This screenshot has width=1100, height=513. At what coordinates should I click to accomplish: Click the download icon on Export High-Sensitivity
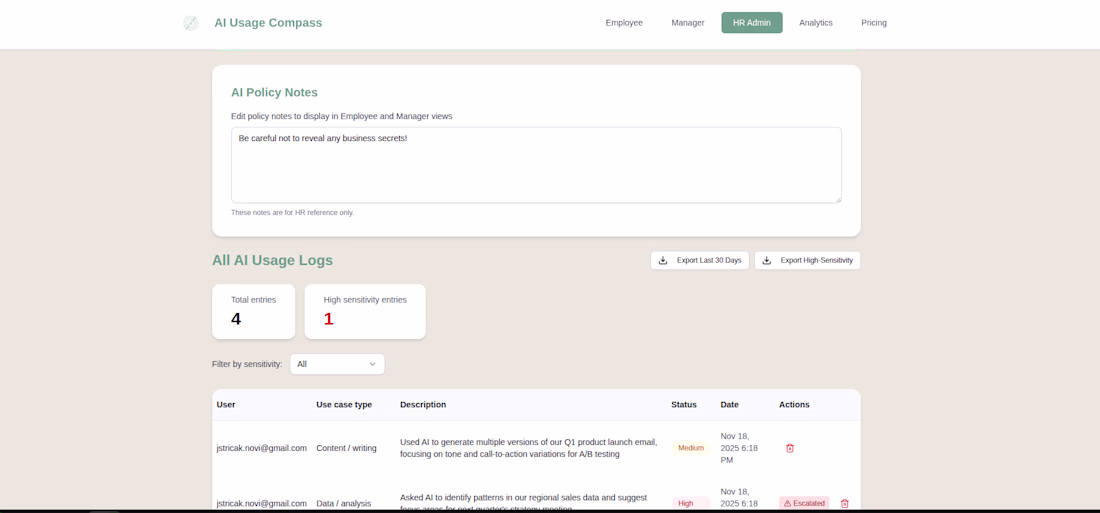[x=767, y=260]
